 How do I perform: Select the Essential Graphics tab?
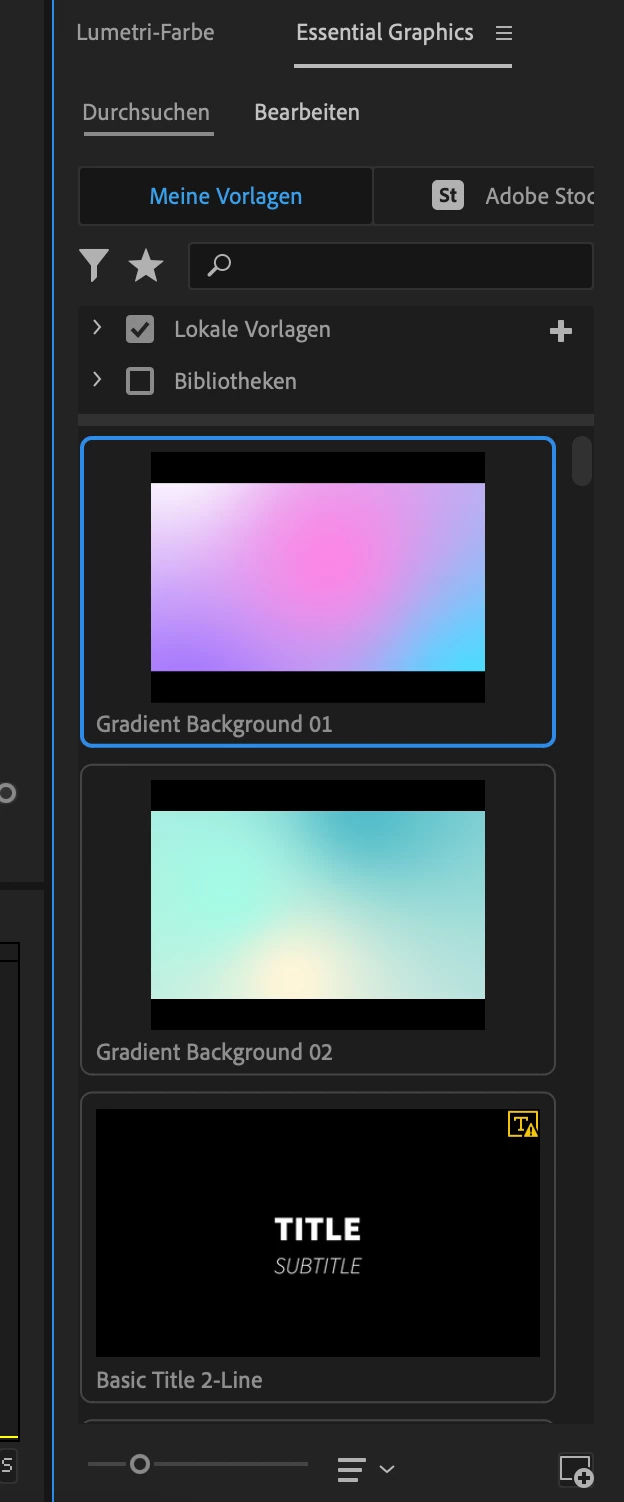coord(385,32)
